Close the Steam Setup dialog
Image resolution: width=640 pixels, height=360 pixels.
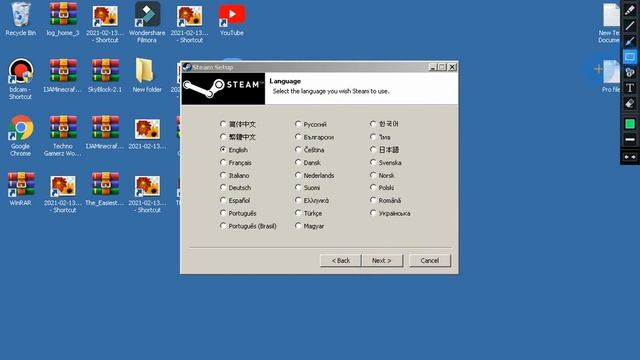[x=452, y=67]
